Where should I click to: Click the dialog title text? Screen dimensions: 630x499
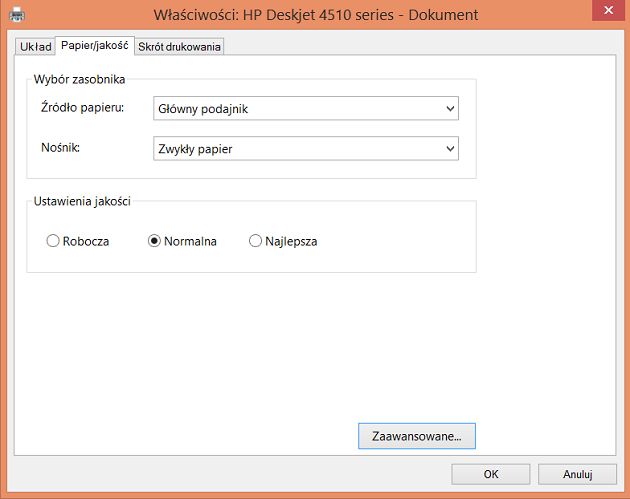(316, 15)
